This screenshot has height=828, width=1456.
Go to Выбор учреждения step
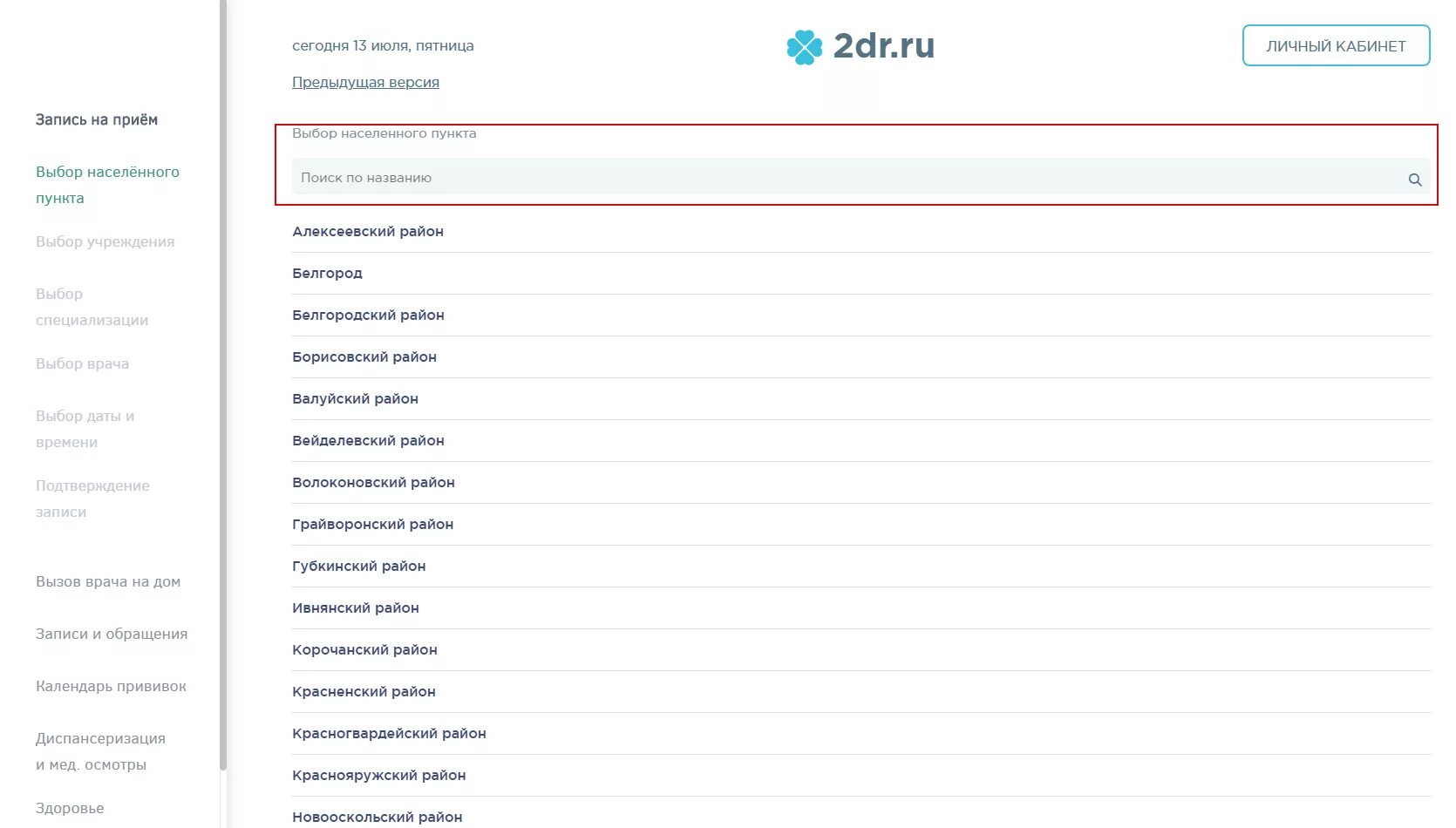tap(105, 241)
